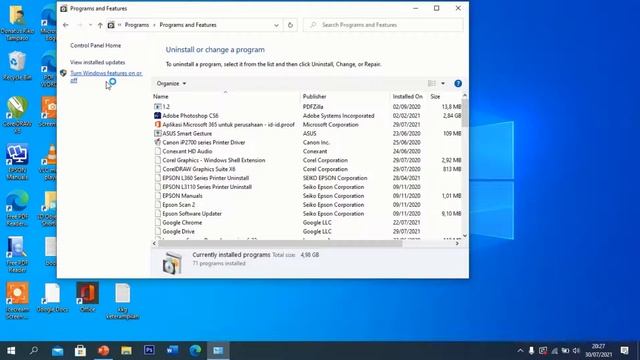Select the Office desktop shortcut
Viewport: 640px width, 360px height.
87,297
